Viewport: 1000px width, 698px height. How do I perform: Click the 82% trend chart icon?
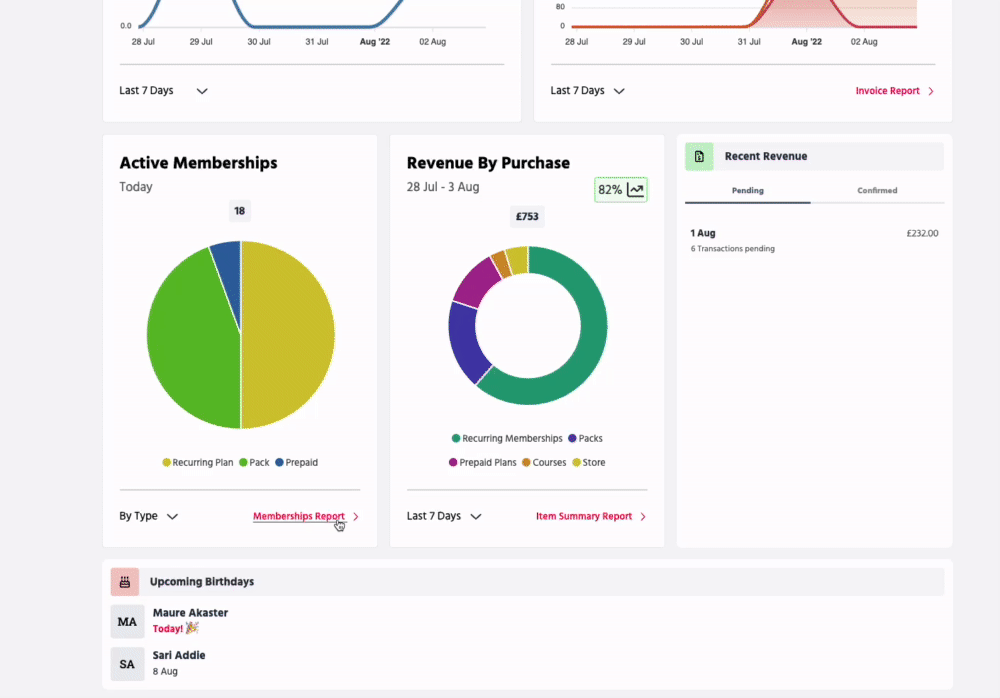[x=636, y=190]
